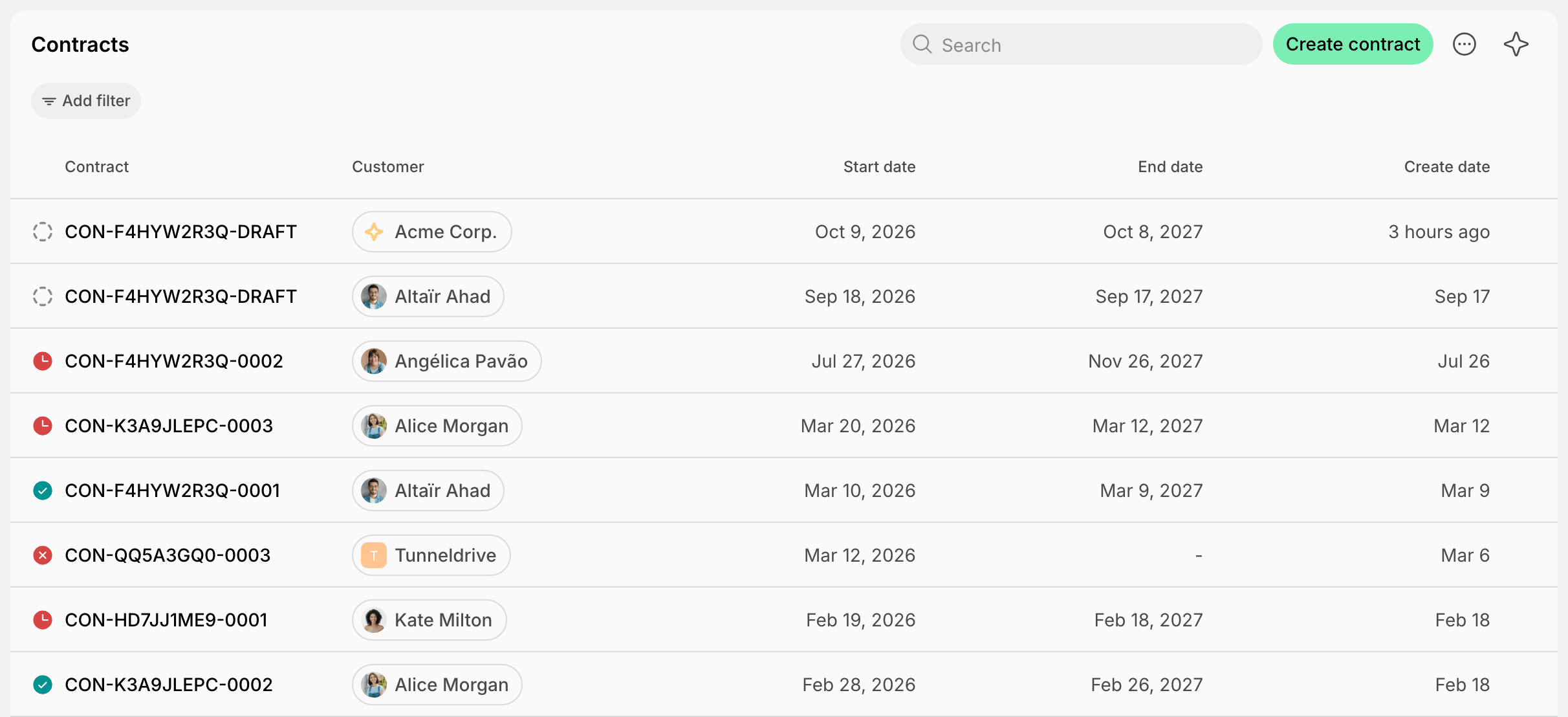Click the '3 hours ago' create date
Viewport: 1568px width, 717px height.
1439,232
